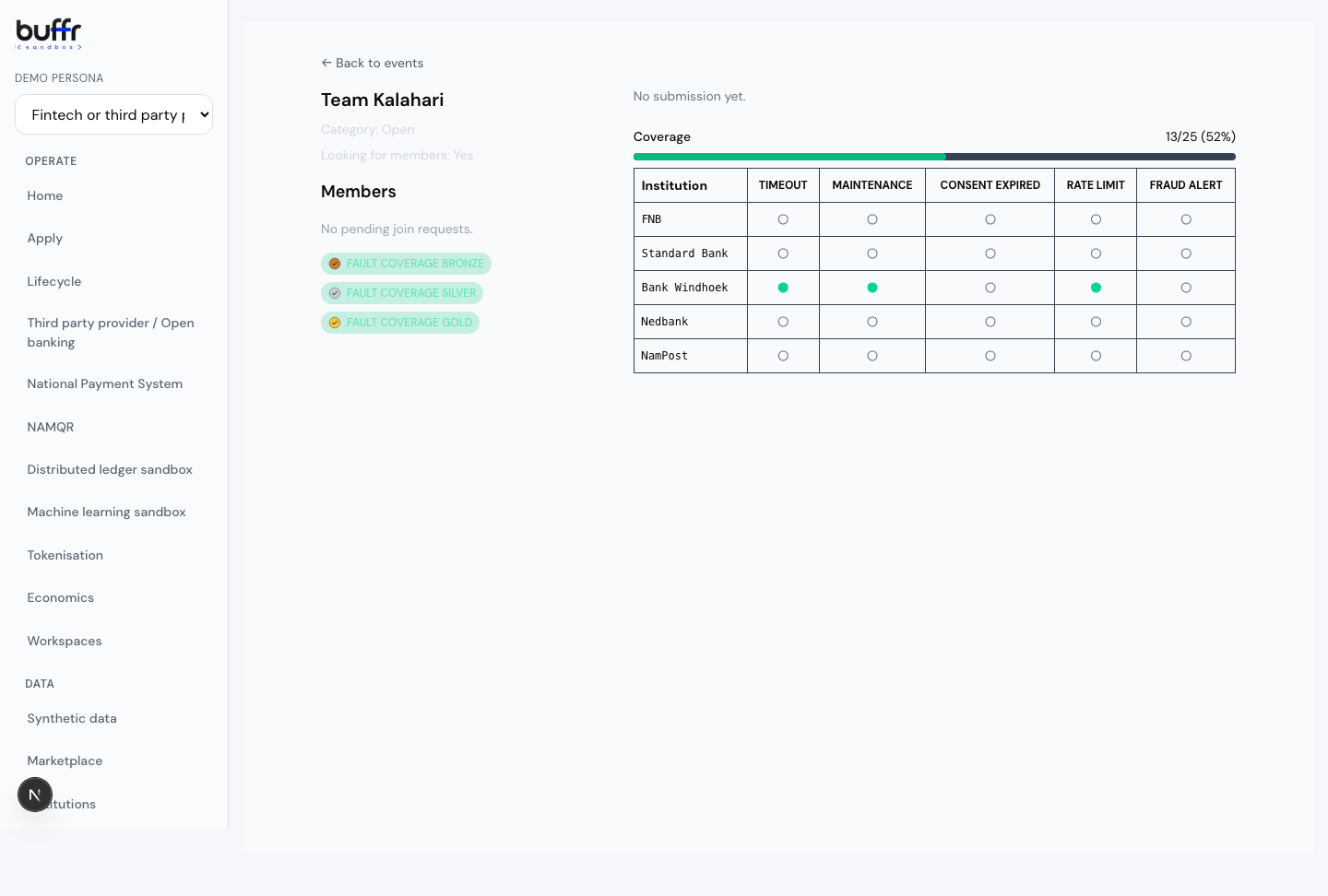Click Nedbank RATE LIMIT coverage circle

[x=1096, y=322]
